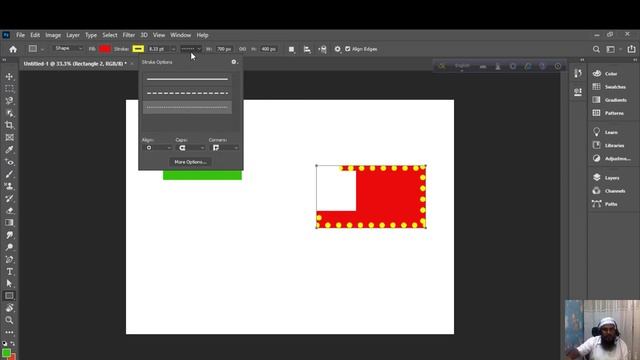Image resolution: width=640 pixels, height=360 pixels.
Task: Open the Shape tool mode dropdown
Action: 68,49
